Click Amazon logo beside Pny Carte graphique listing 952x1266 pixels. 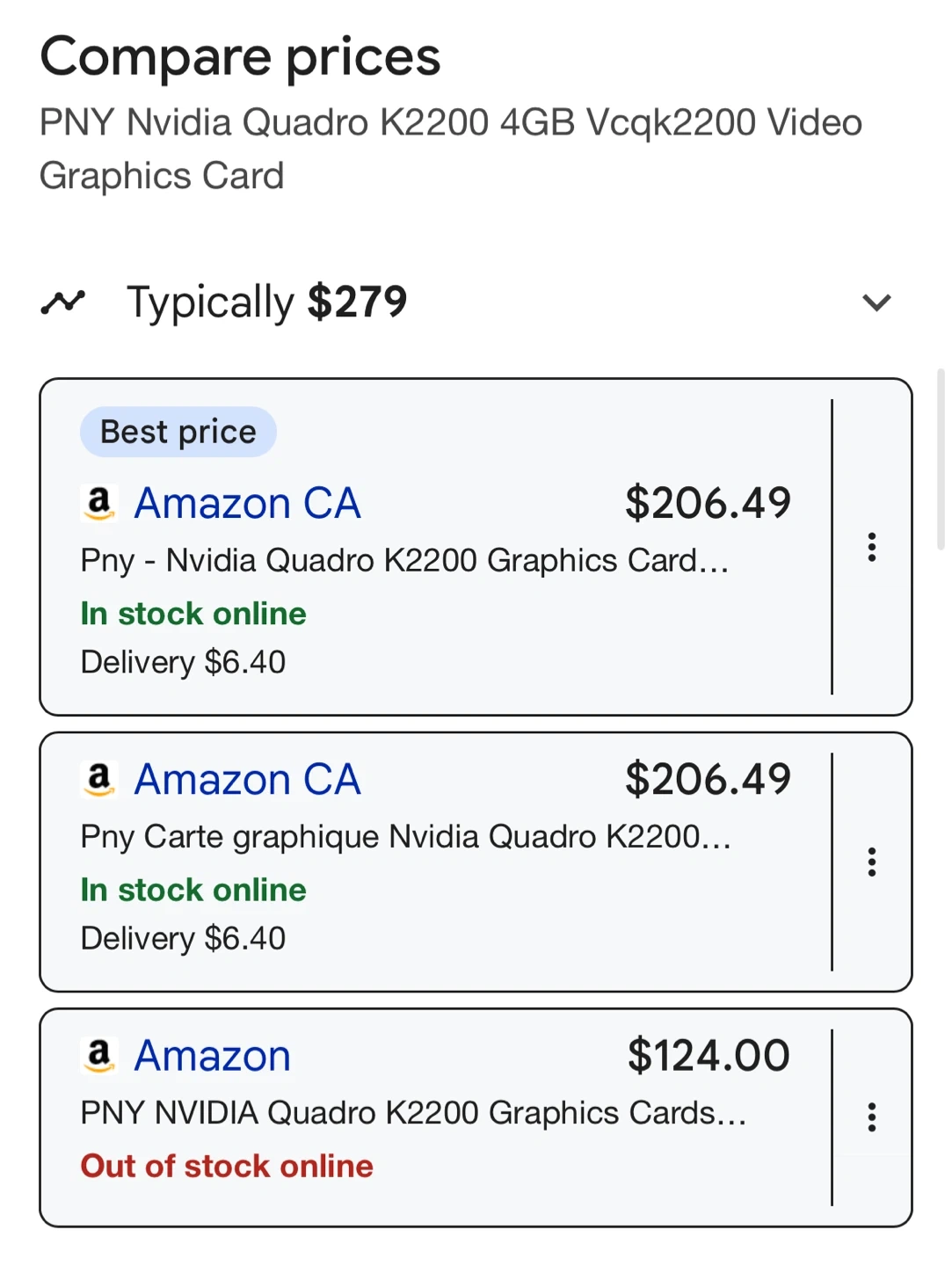coord(99,780)
